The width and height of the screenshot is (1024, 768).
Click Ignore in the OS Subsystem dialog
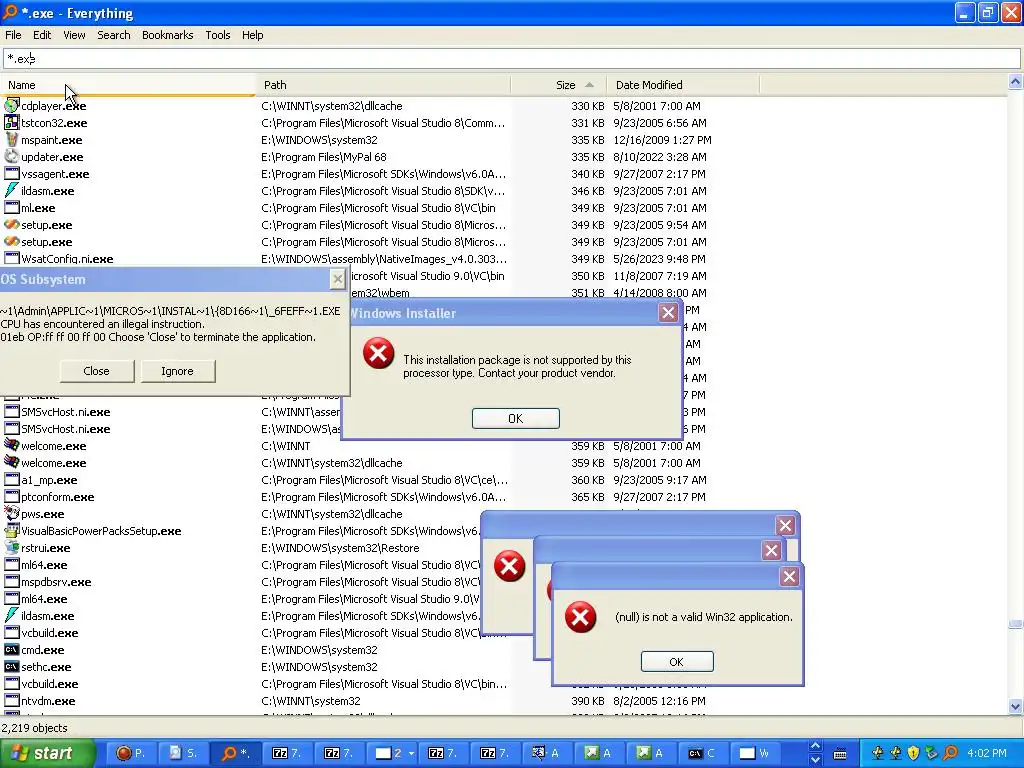click(x=178, y=371)
